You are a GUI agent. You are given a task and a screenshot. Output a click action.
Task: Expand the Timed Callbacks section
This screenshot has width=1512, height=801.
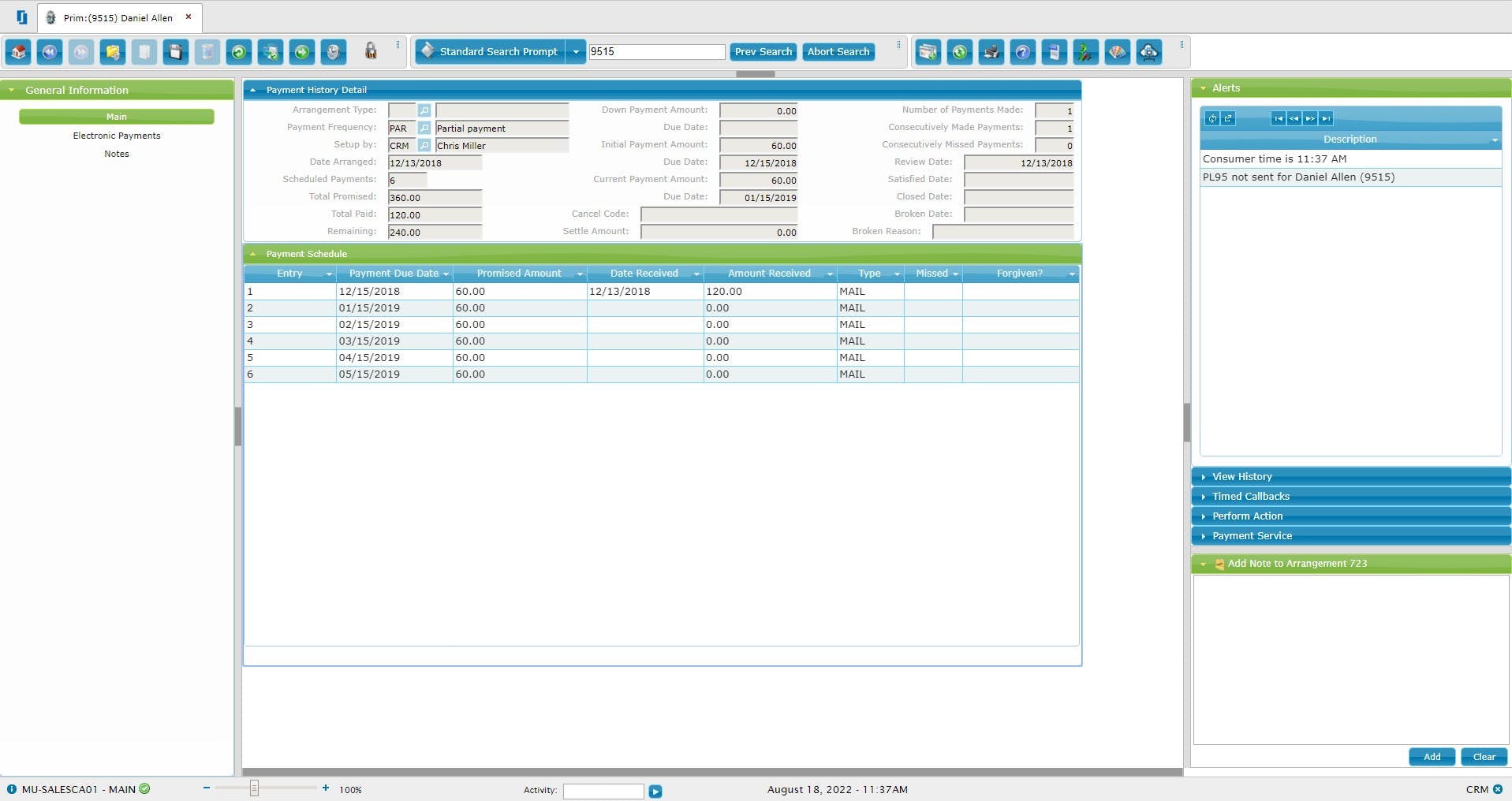click(x=1351, y=496)
